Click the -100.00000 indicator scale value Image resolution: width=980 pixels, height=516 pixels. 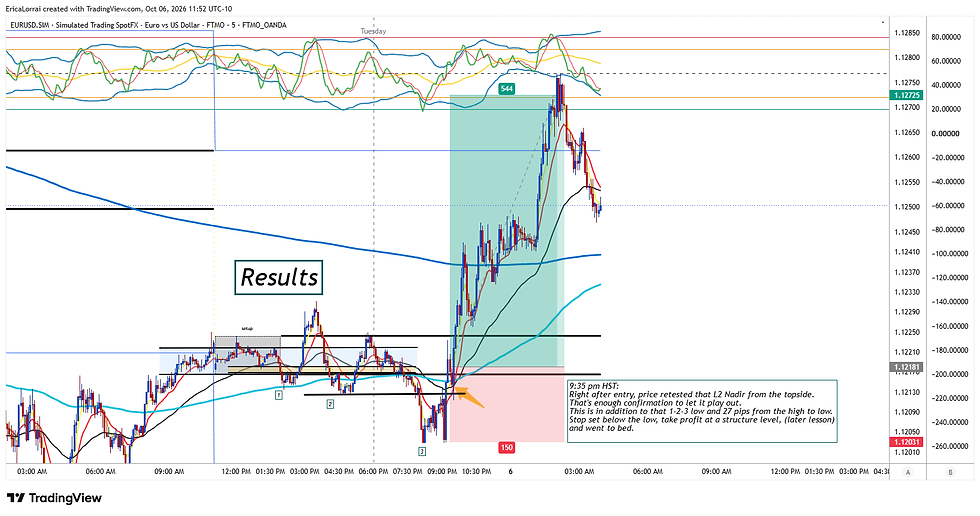[x=946, y=254]
